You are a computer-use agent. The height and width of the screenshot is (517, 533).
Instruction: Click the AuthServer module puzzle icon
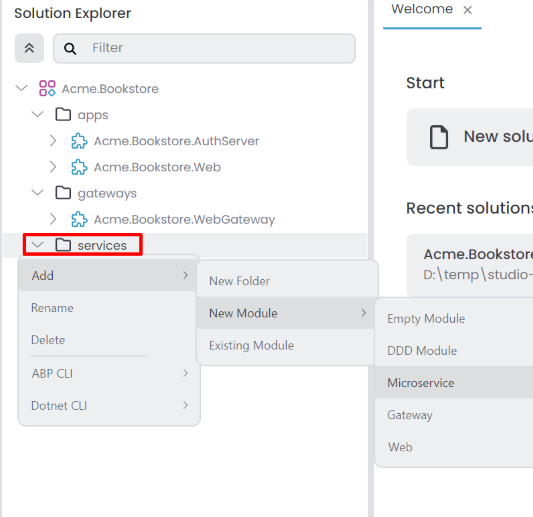(79, 141)
